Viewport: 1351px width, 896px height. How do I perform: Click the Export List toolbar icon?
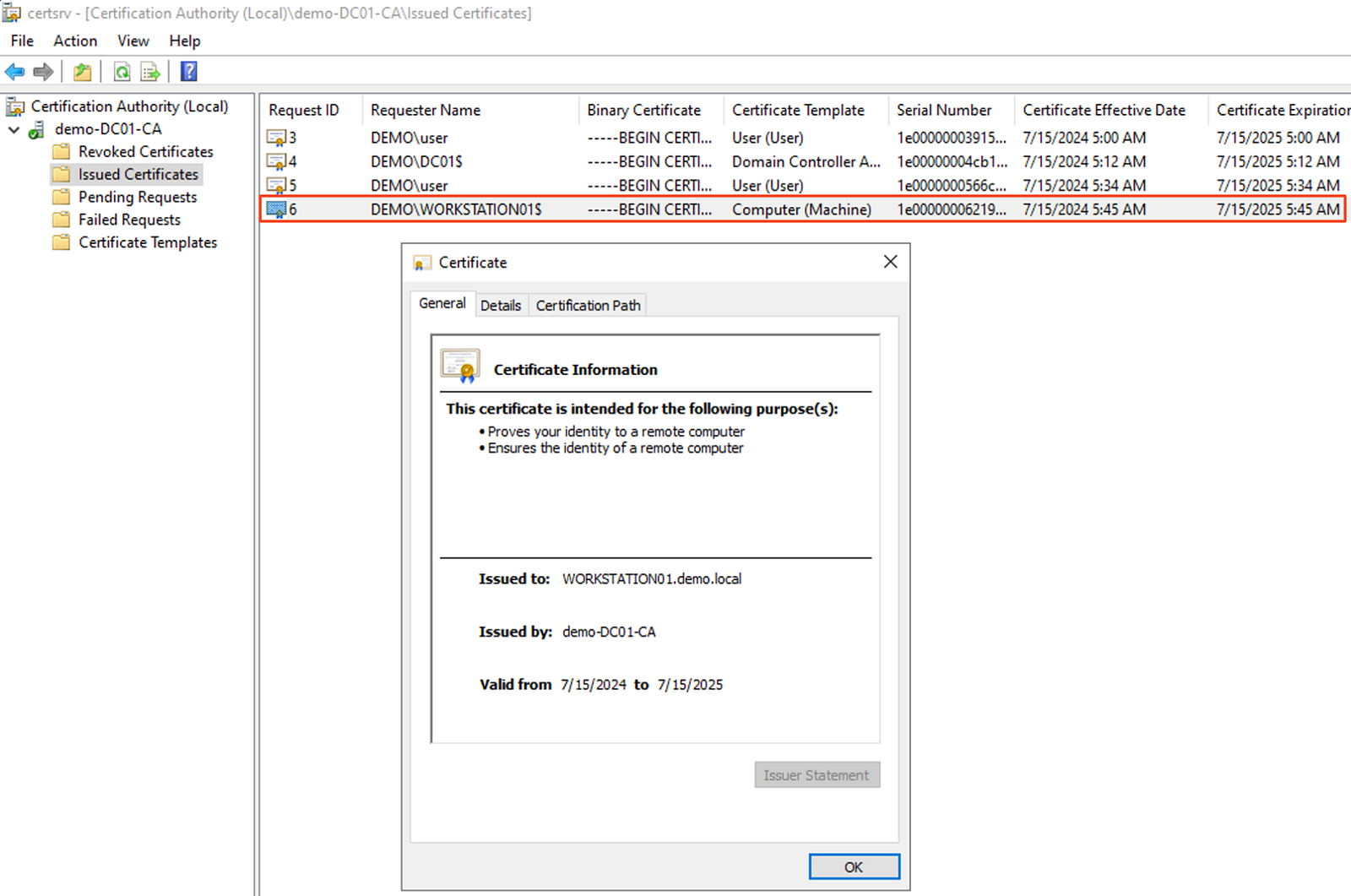point(150,72)
